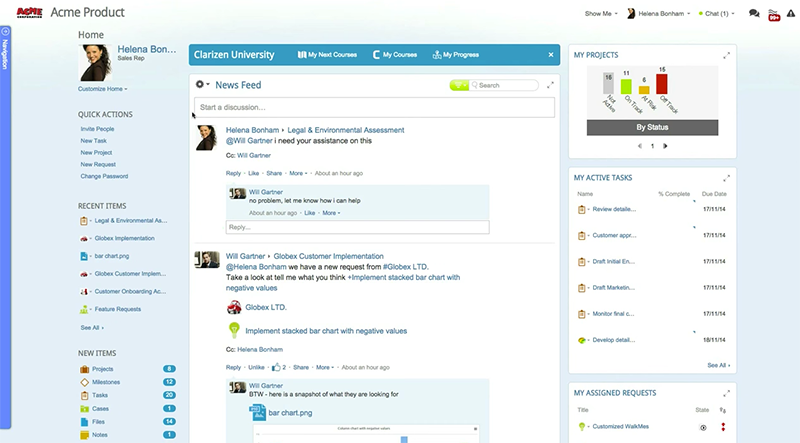The height and width of the screenshot is (443, 800).
Task: Close the Clarizen University bar
Action: click(x=551, y=55)
